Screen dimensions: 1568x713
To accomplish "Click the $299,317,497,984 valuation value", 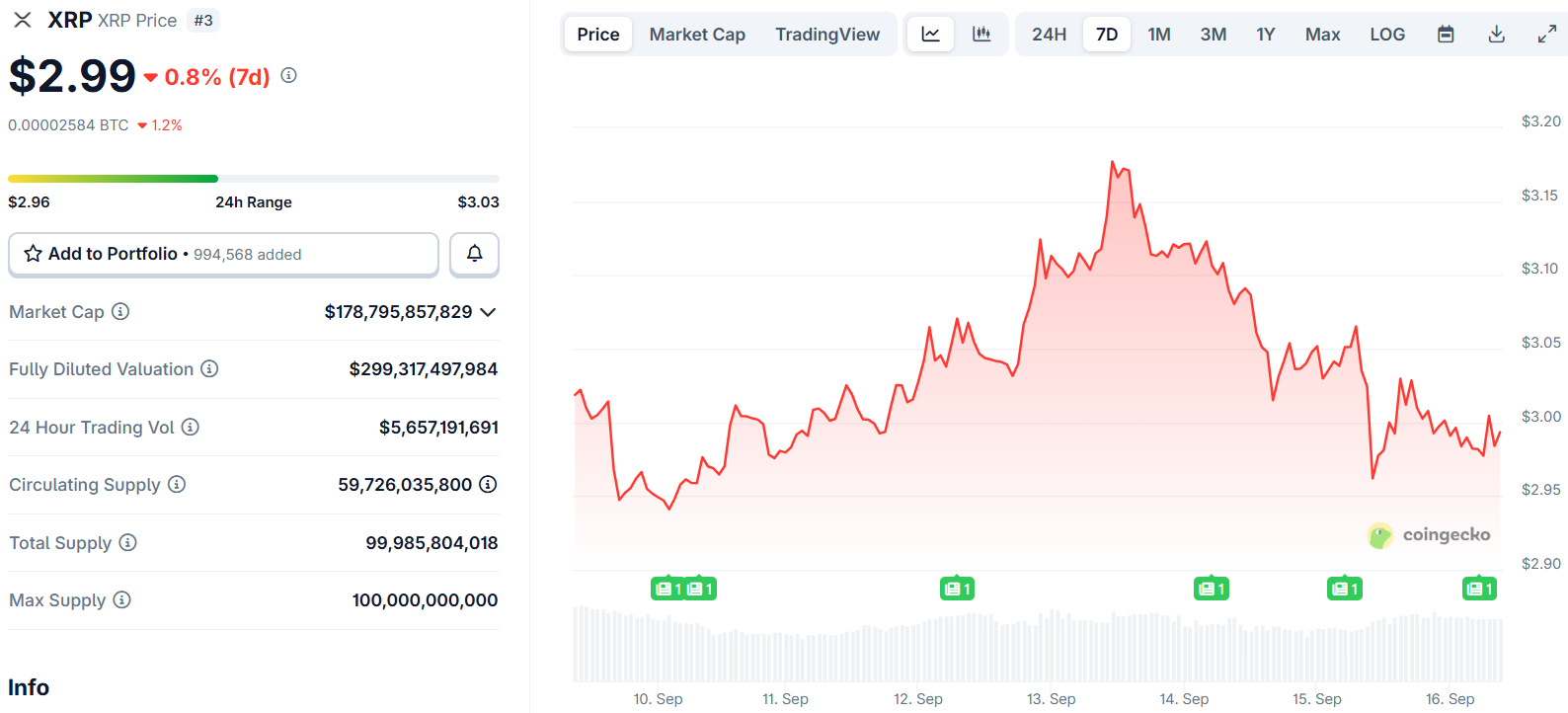I will (423, 369).
